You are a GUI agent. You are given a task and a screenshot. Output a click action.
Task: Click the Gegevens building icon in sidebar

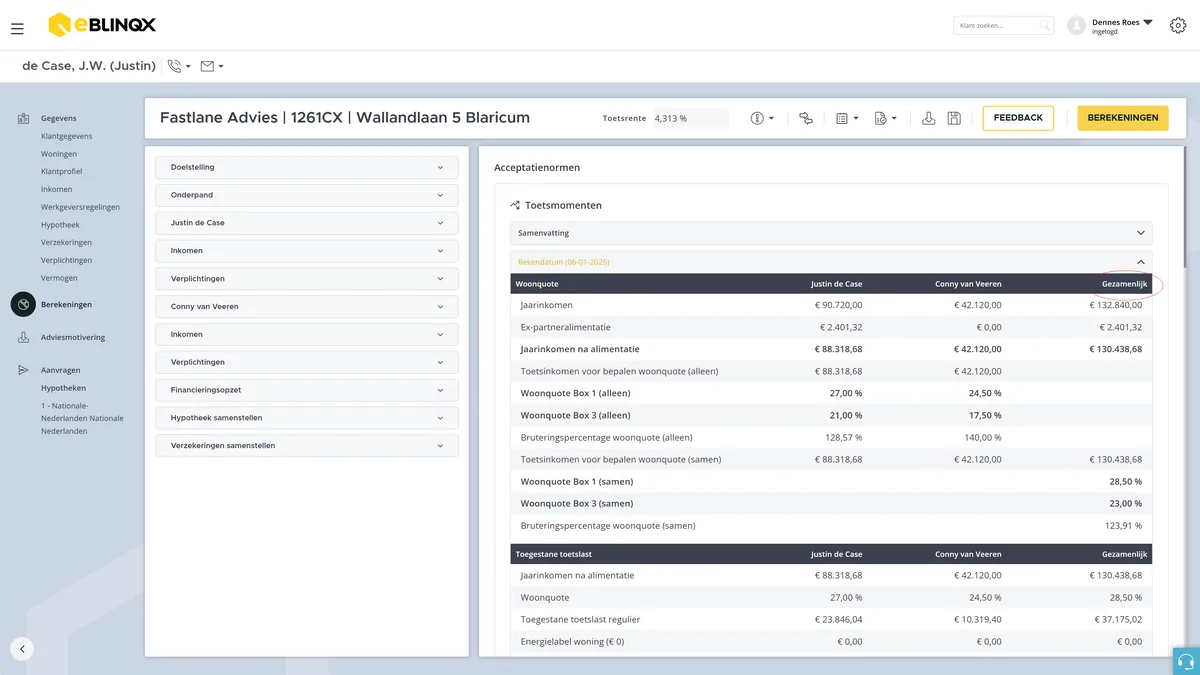pyautogui.click(x=23, y=119)
